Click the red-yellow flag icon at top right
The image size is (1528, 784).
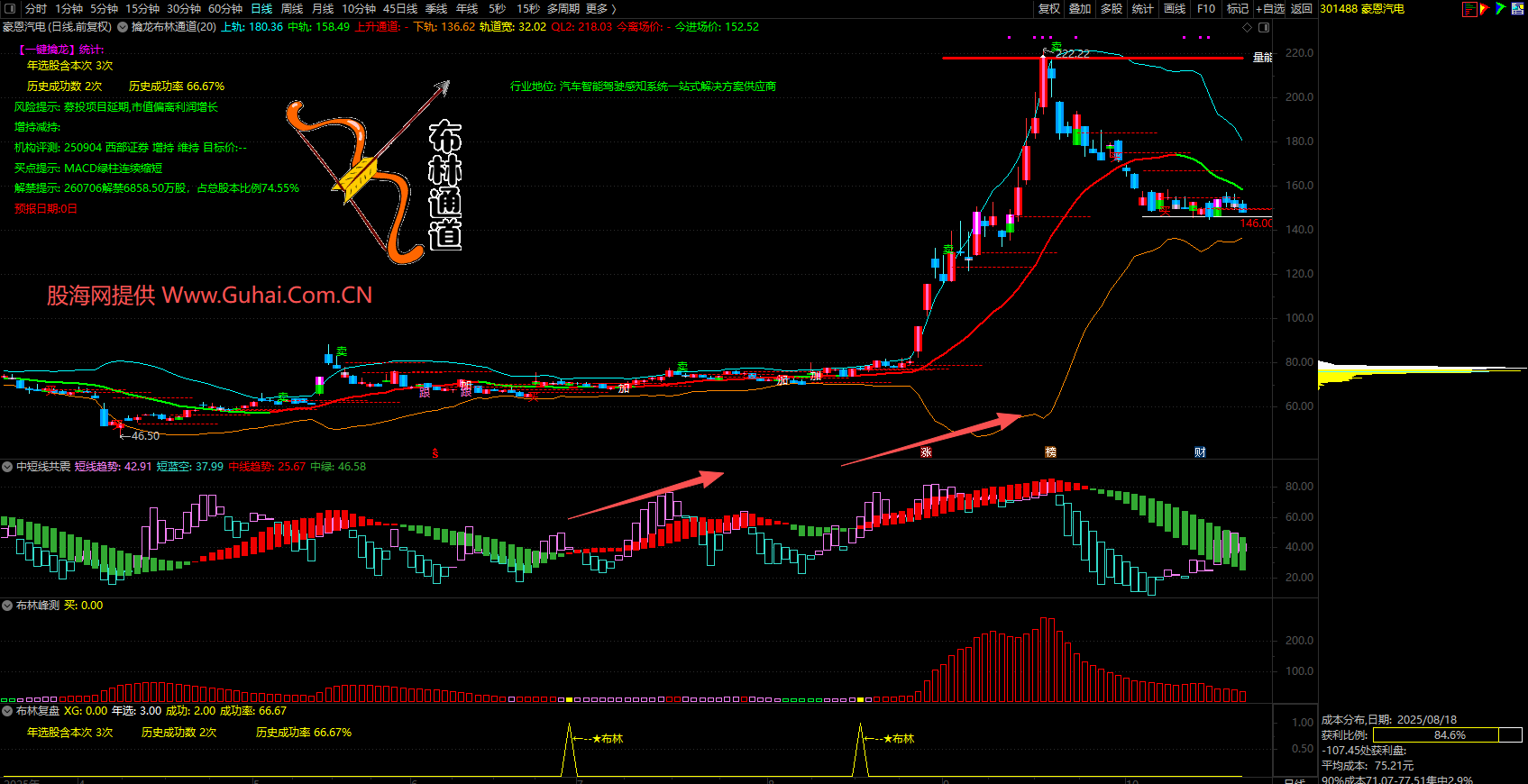point(1485,9)
